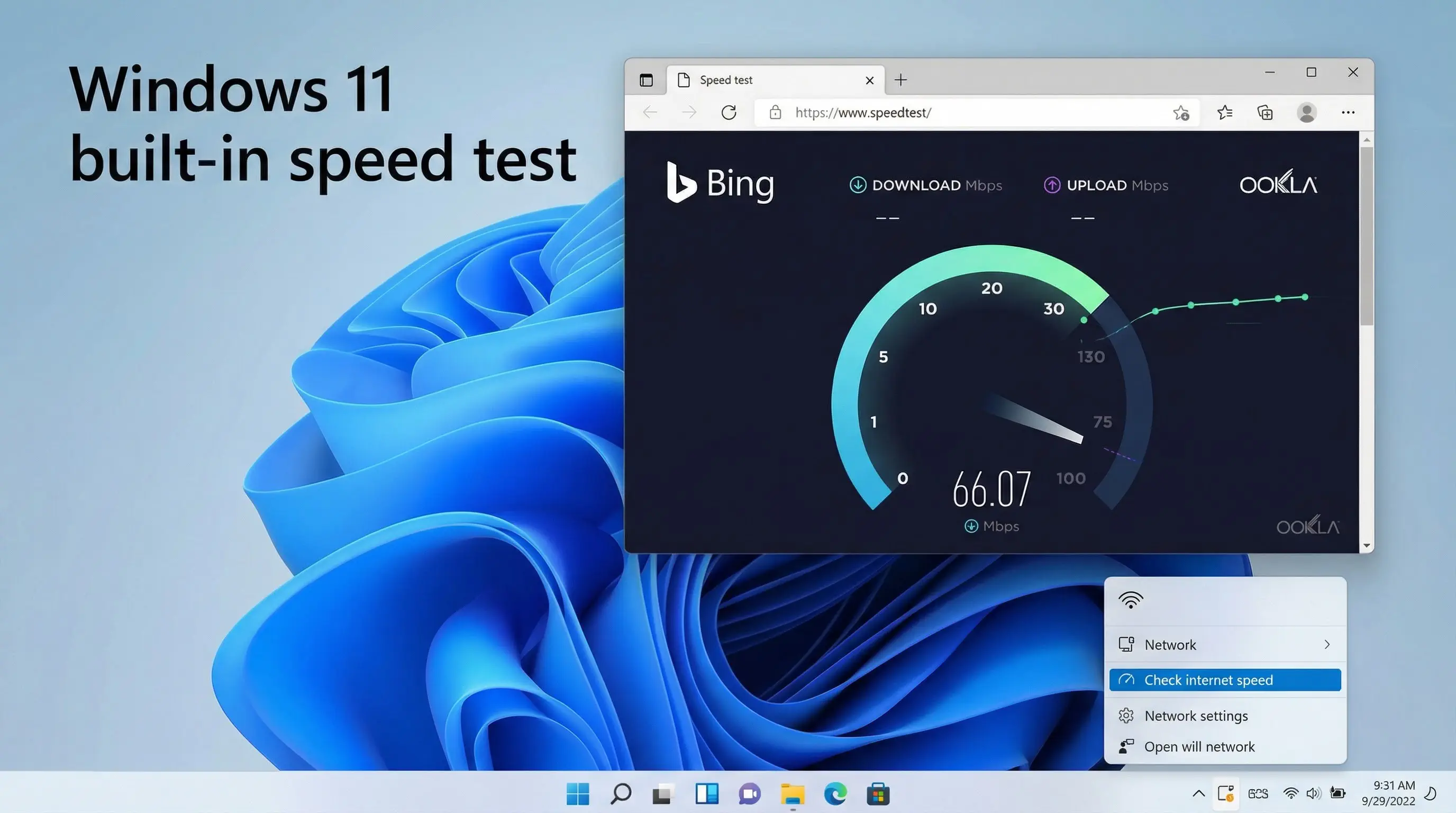Click the volume icon in system tray

(x=1313, y=793)
